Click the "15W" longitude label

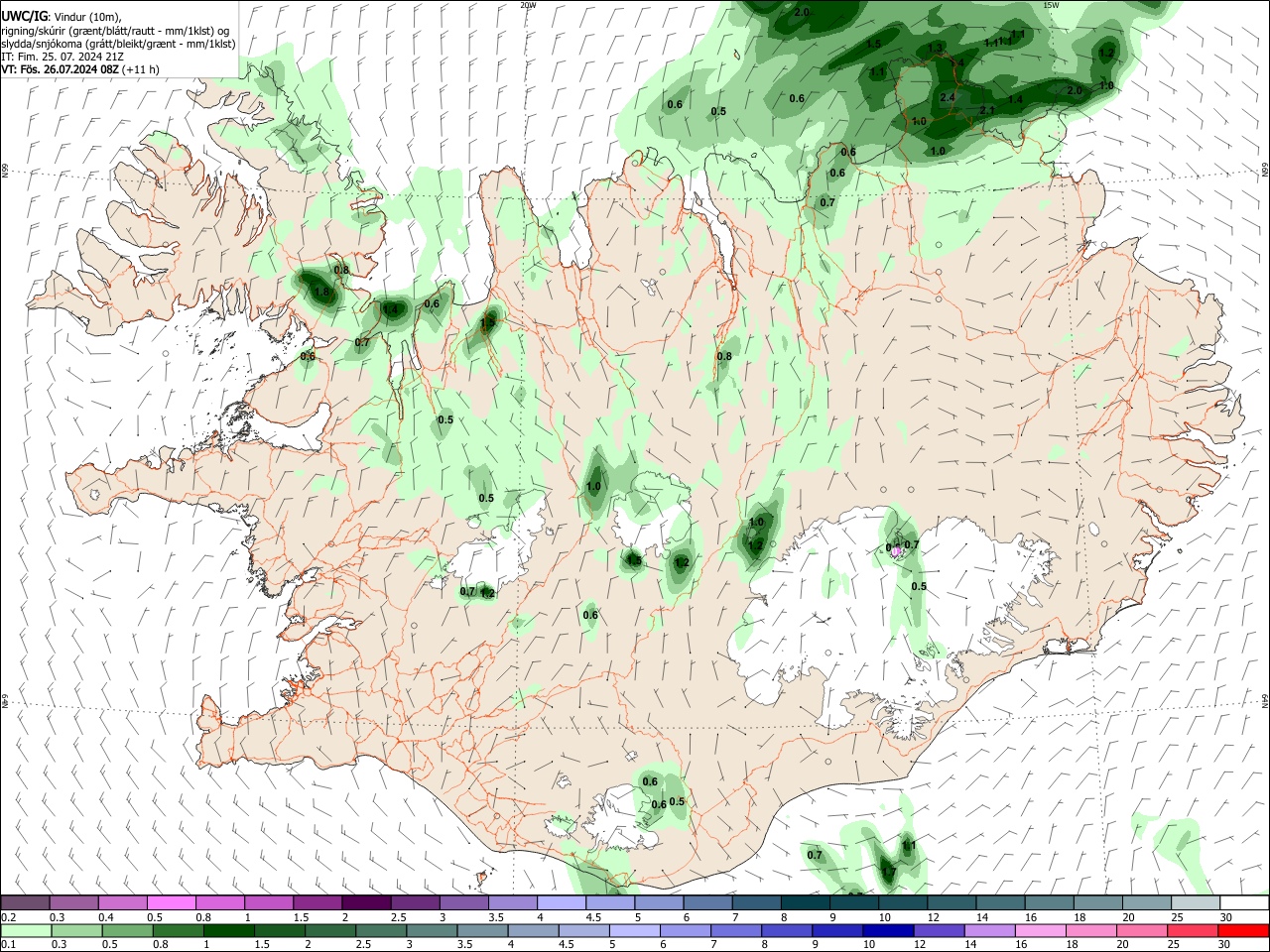(1051, 5)
